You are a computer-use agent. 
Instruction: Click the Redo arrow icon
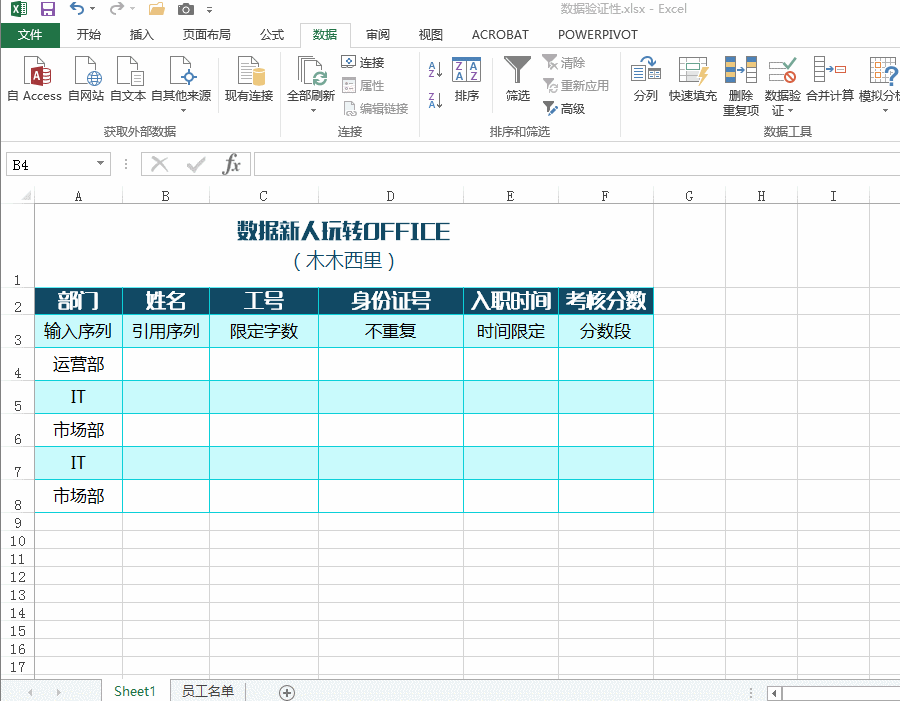(117, 9)
